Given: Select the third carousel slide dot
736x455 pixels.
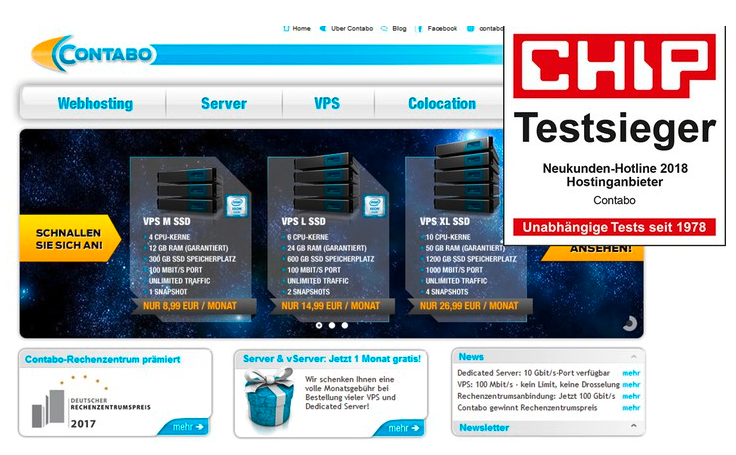Looking at the screenshot, I should pyautogui.click(x=345, y=325).
